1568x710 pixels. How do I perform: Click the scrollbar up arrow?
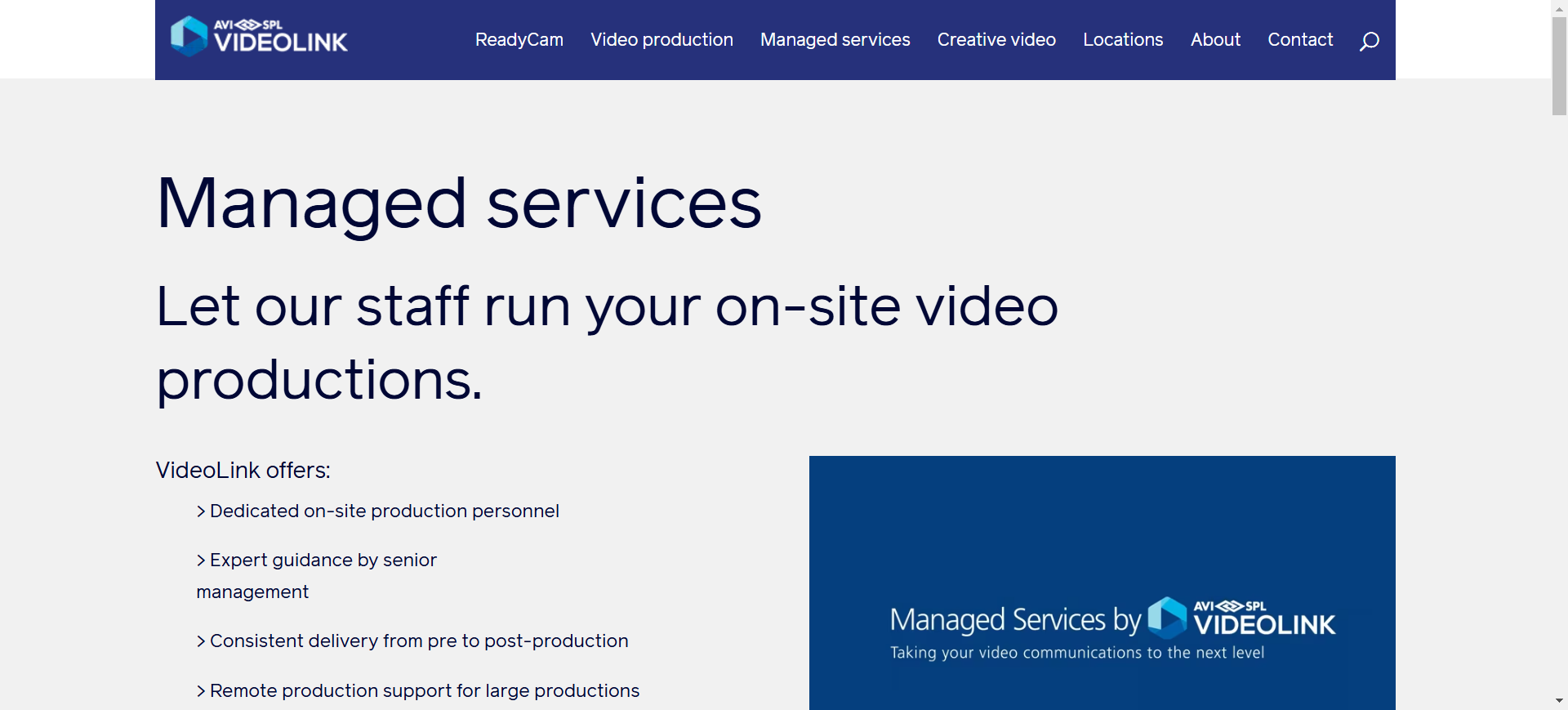1559,8
